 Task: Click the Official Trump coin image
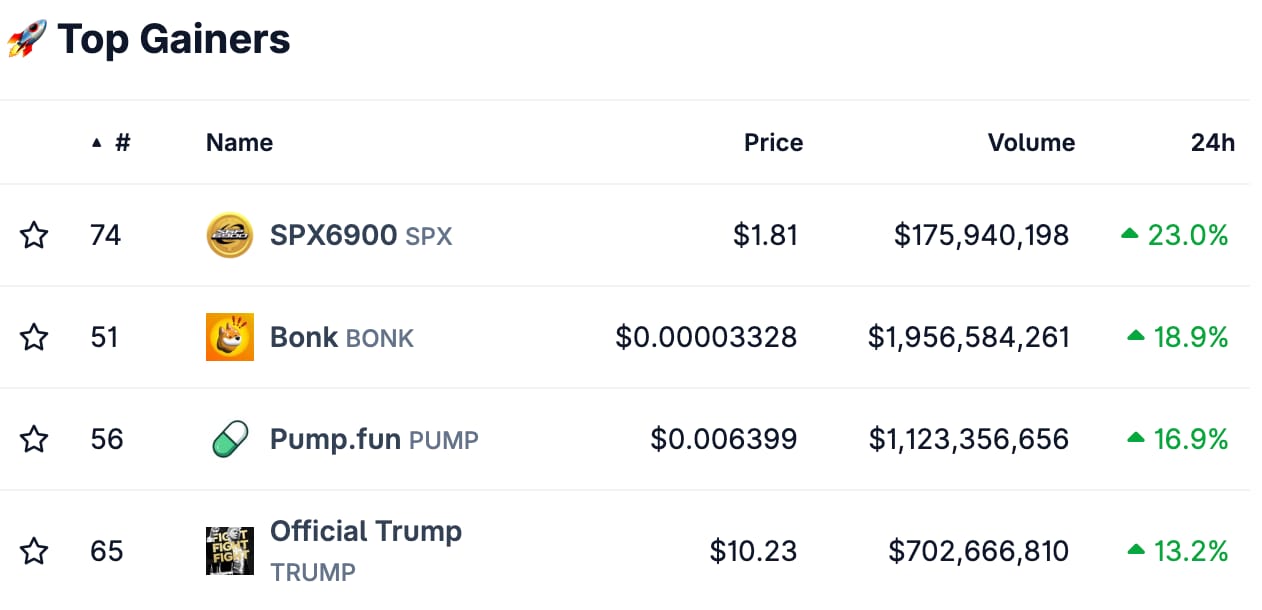point(229,551)
